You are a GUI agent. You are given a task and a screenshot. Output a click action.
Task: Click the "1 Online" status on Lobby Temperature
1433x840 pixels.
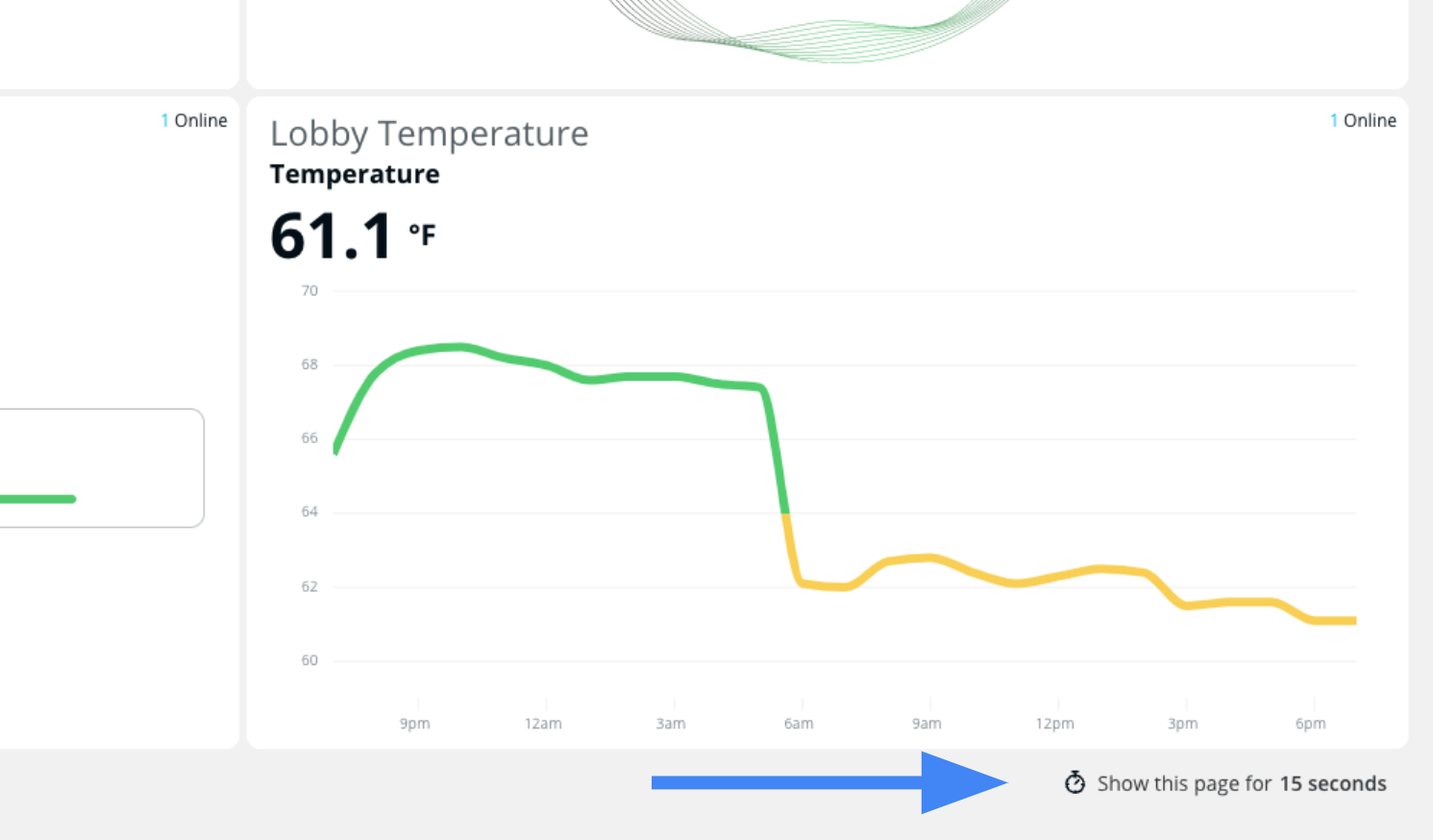coord(1363,121)
